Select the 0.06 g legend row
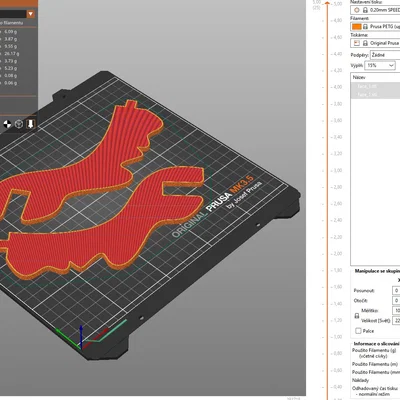 tap(10, 83)
